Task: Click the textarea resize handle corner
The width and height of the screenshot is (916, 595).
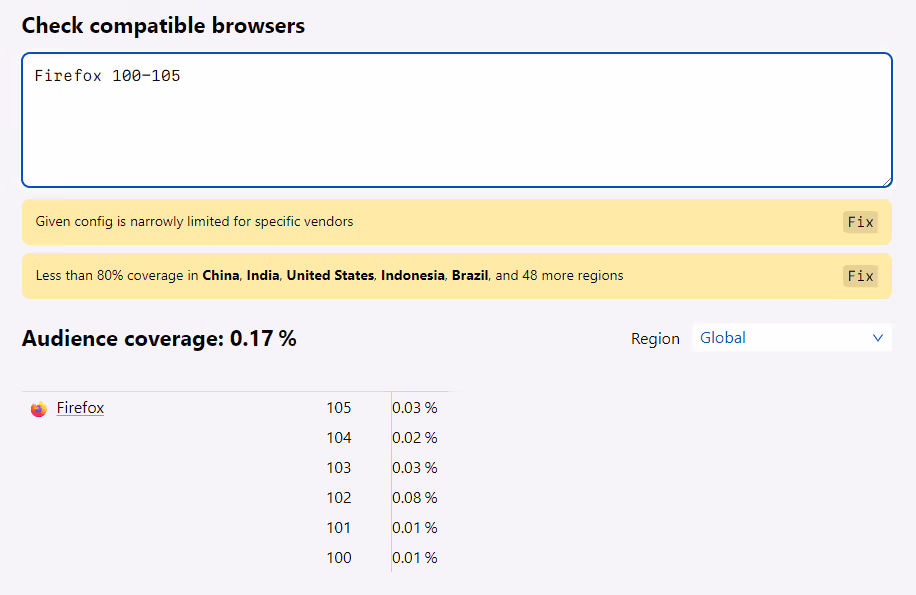Action: [x=887, y=182]
